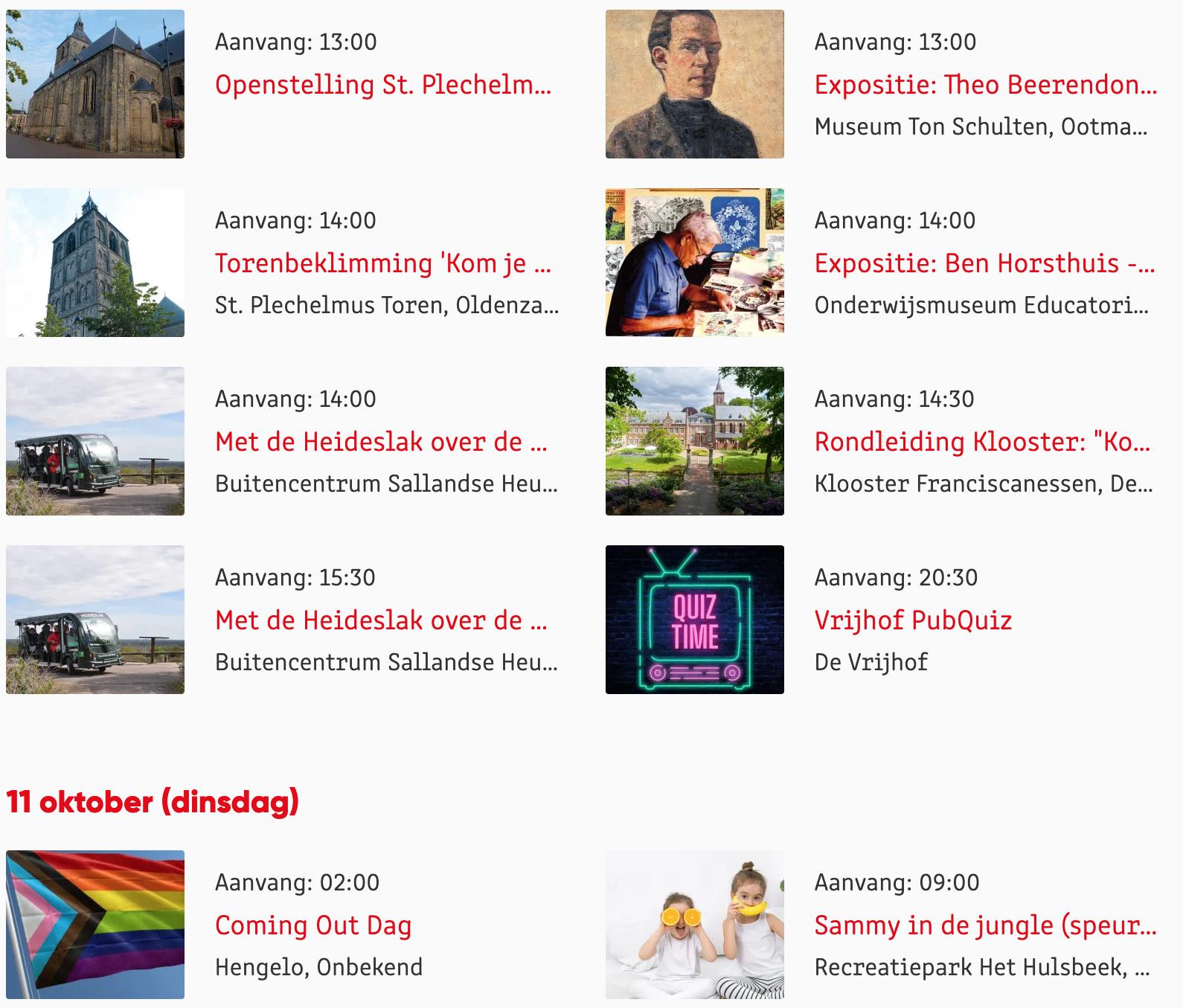Open the 14:00 Heideslak bus thumbnail
Viewport: 1183px width, 1008px height.
coord(95,441)
